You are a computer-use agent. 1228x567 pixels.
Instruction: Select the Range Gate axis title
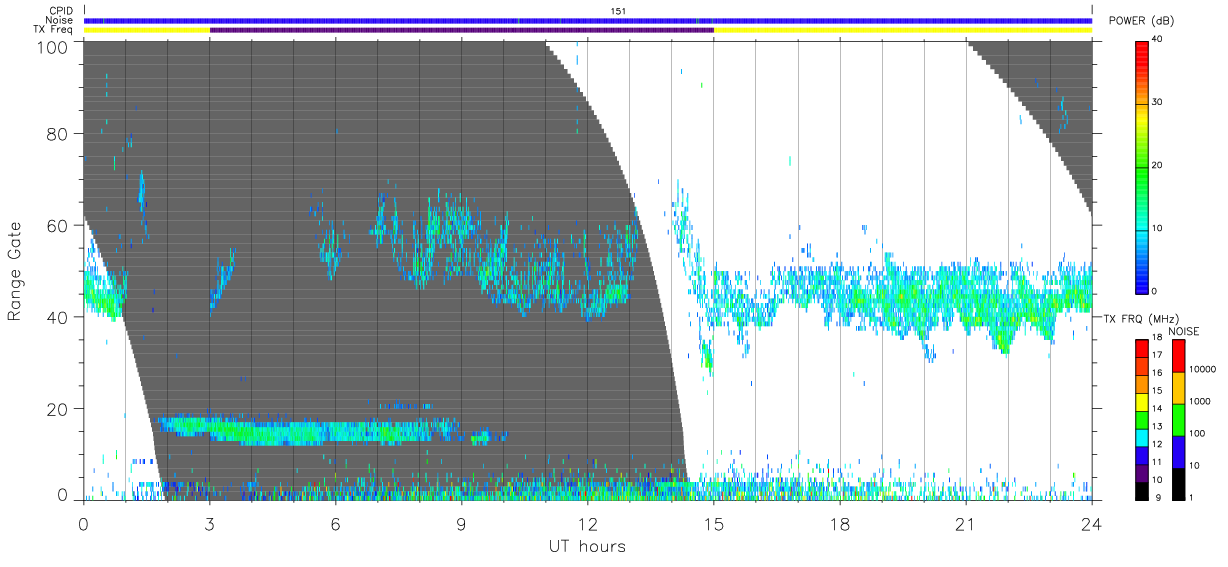point(15,272)
